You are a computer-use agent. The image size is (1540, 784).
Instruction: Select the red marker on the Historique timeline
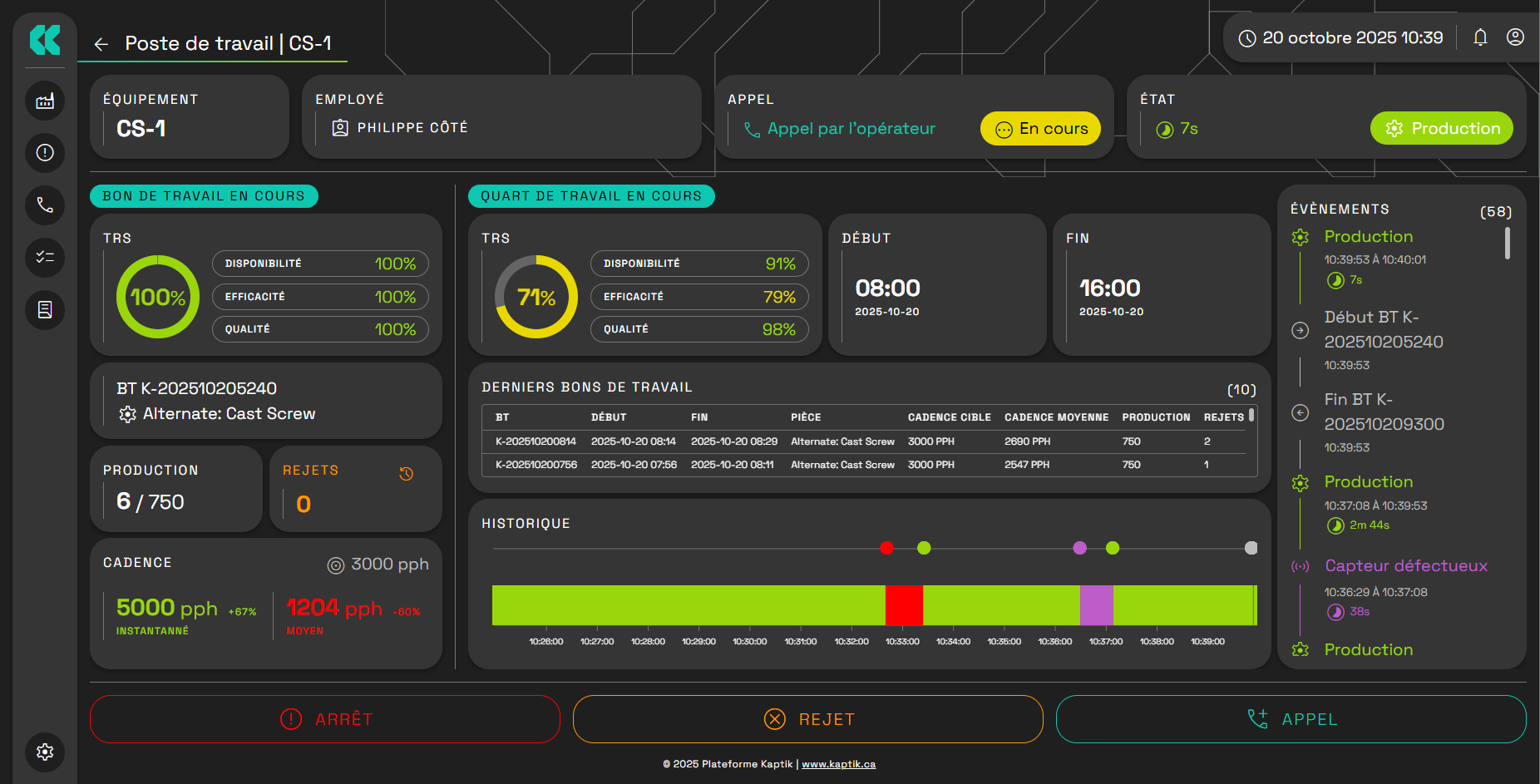click(886, 548)
